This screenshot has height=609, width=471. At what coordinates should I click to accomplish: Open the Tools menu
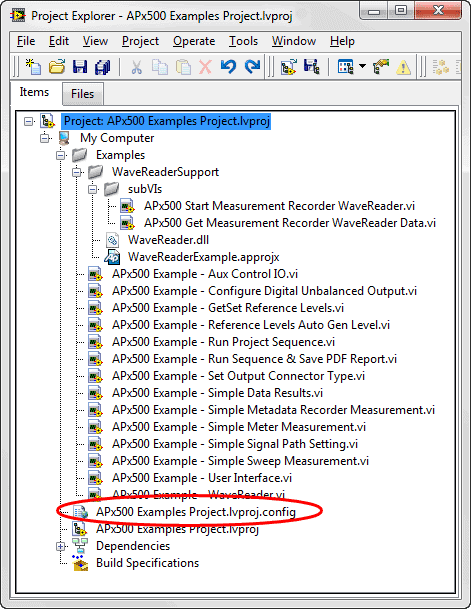coord(243,41)
